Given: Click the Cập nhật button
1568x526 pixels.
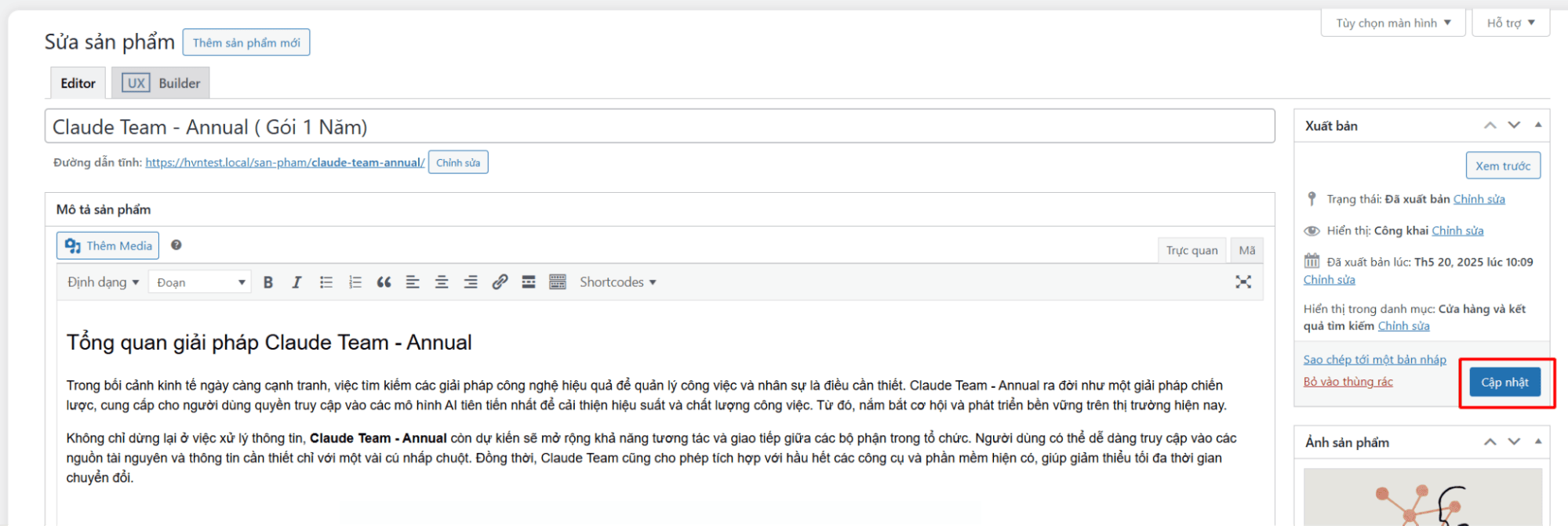Looking at the screenshot, I should pos(1504,383).
